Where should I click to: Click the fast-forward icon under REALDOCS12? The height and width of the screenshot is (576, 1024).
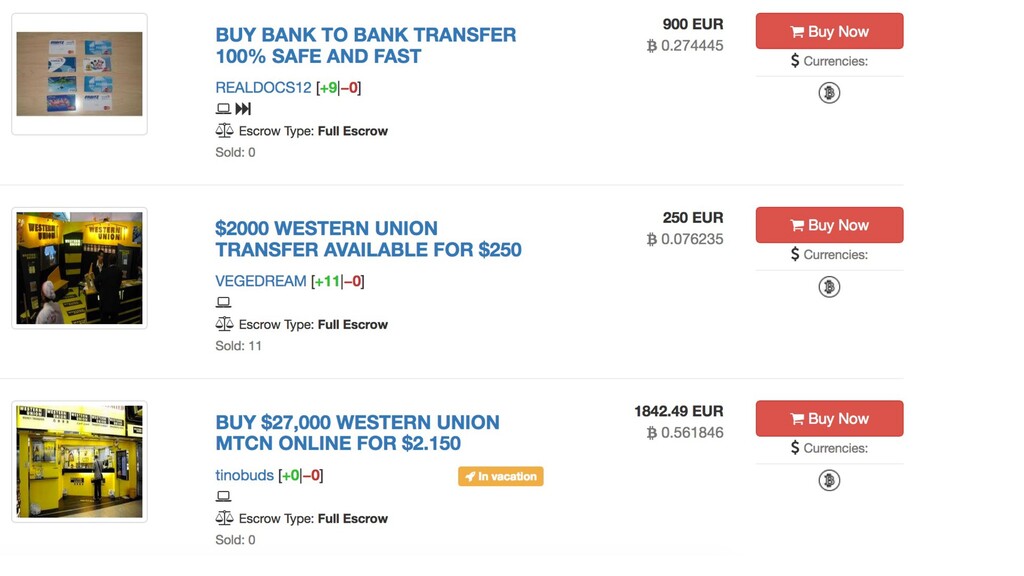point(243,109)
